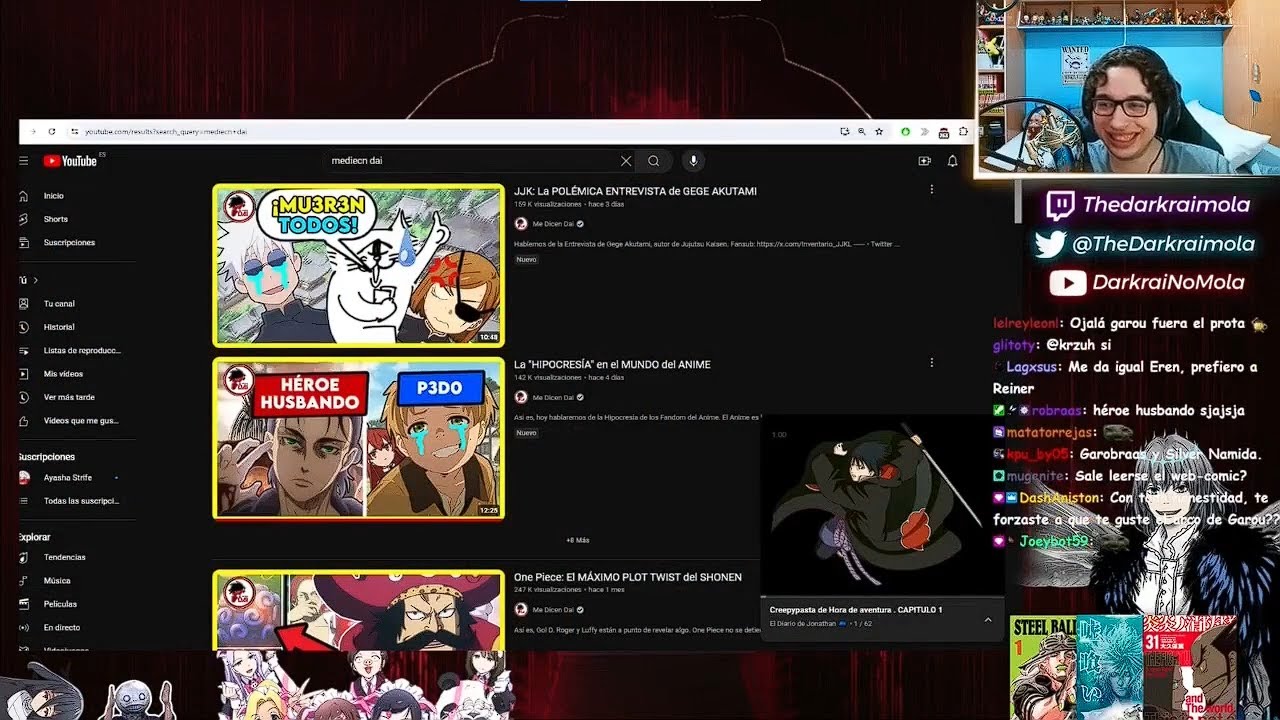Open Shorts from the sidebar
Screen dimensions: 1280x720
(55, 219)
